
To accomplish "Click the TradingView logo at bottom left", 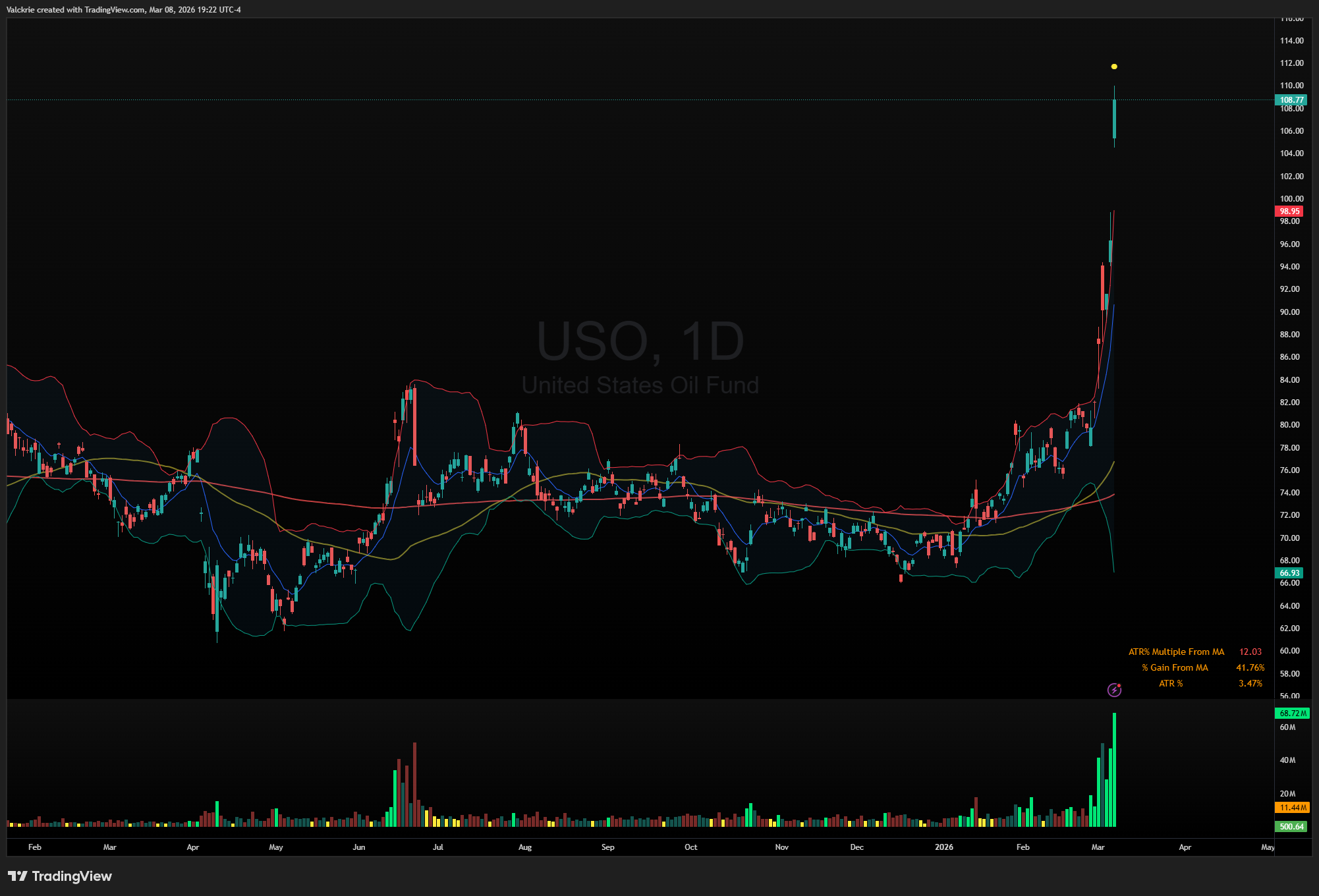I will coord(60,876).
